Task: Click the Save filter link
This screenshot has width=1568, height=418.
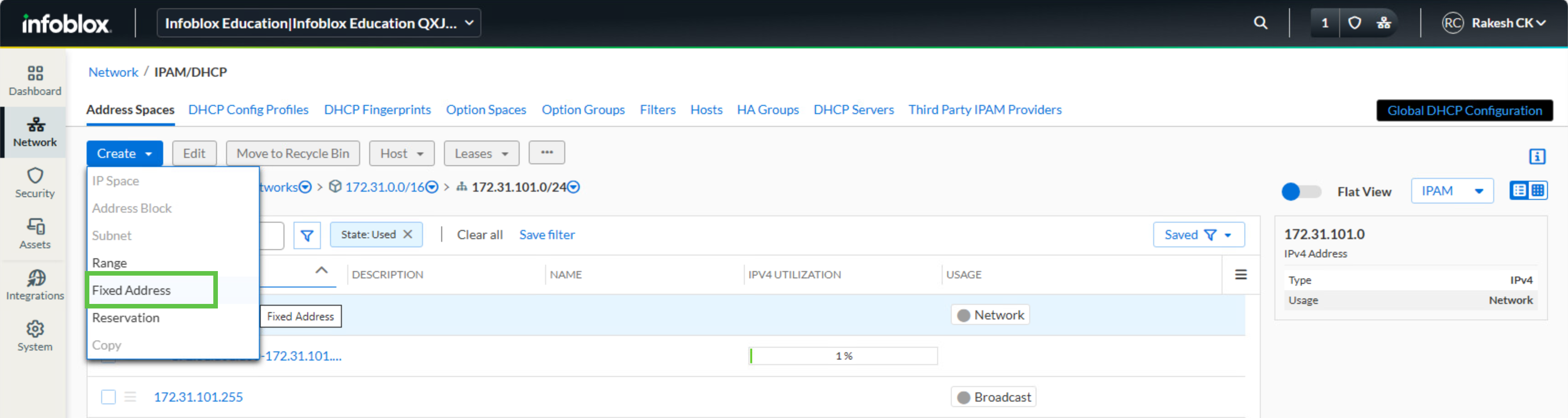Action: pos(547,235)
